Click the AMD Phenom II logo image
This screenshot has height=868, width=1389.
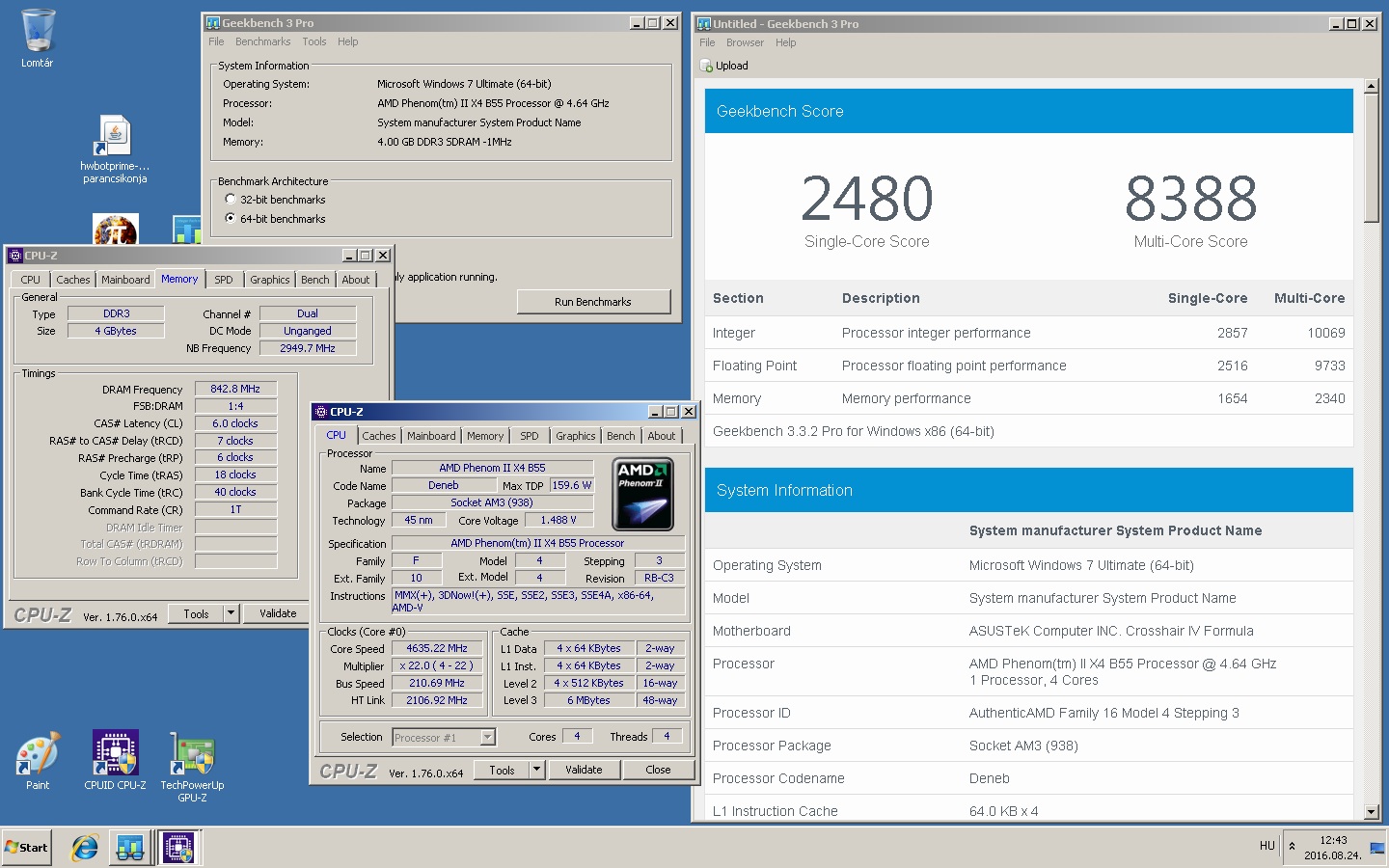tap(643, 495)
